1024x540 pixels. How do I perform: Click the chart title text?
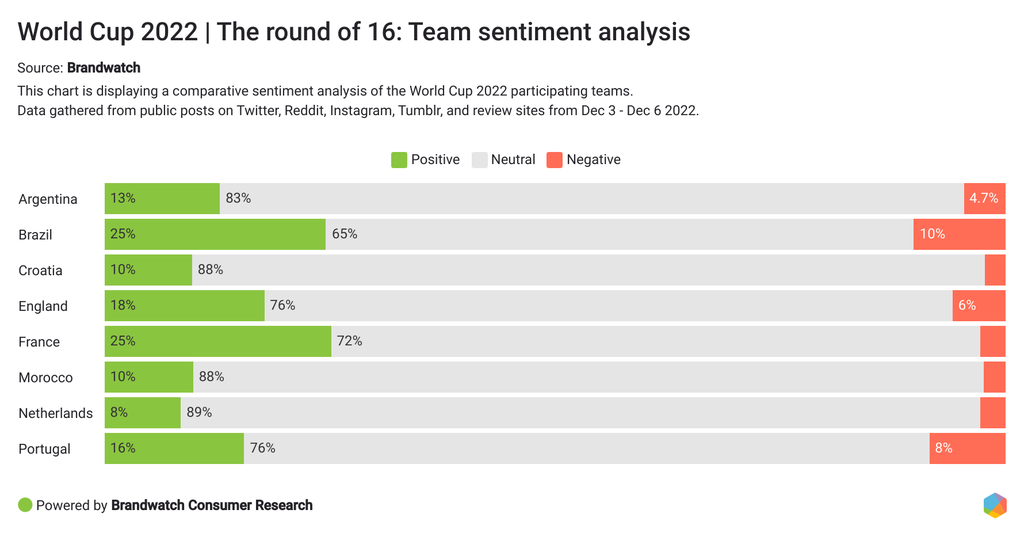(354, 32)
